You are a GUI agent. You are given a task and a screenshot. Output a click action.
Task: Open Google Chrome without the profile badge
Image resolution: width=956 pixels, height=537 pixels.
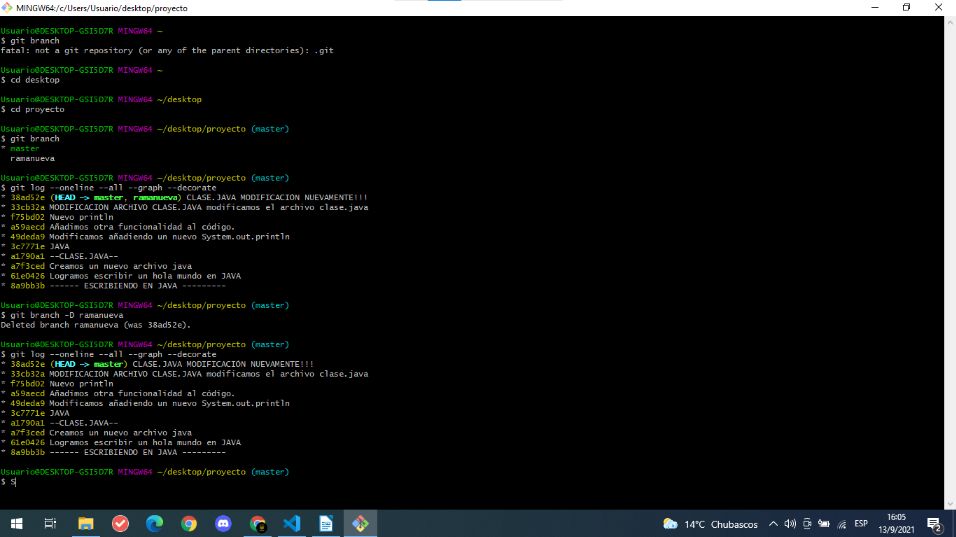point(189,524)
